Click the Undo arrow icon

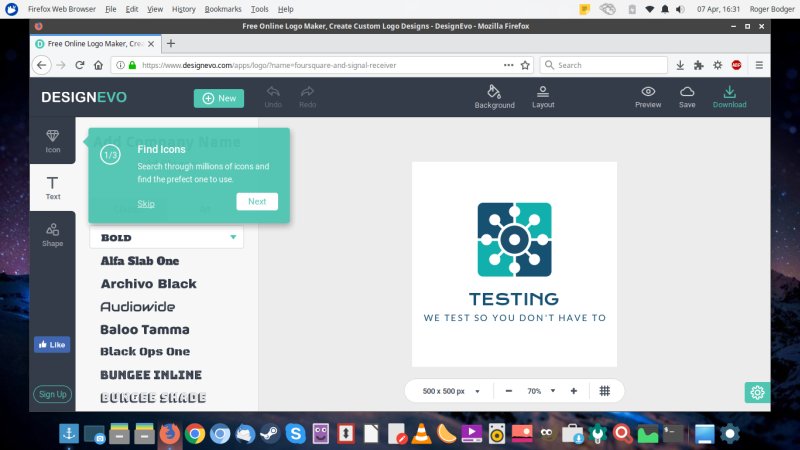pyautogui.click(x=273, y=92)
